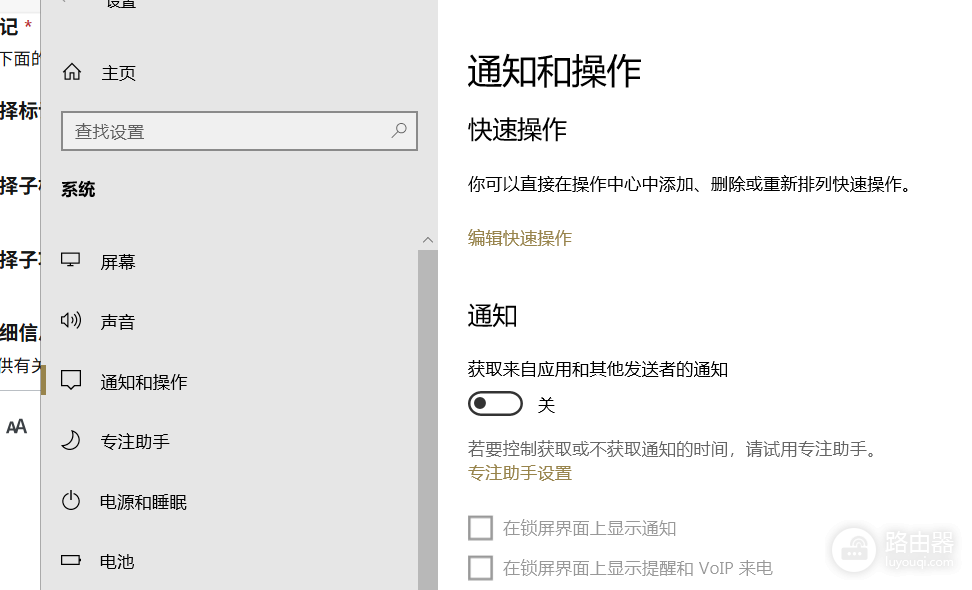Screen dimensions: 972x590
Task: Open 专注助手 settings category
Action: click(135, 441)
